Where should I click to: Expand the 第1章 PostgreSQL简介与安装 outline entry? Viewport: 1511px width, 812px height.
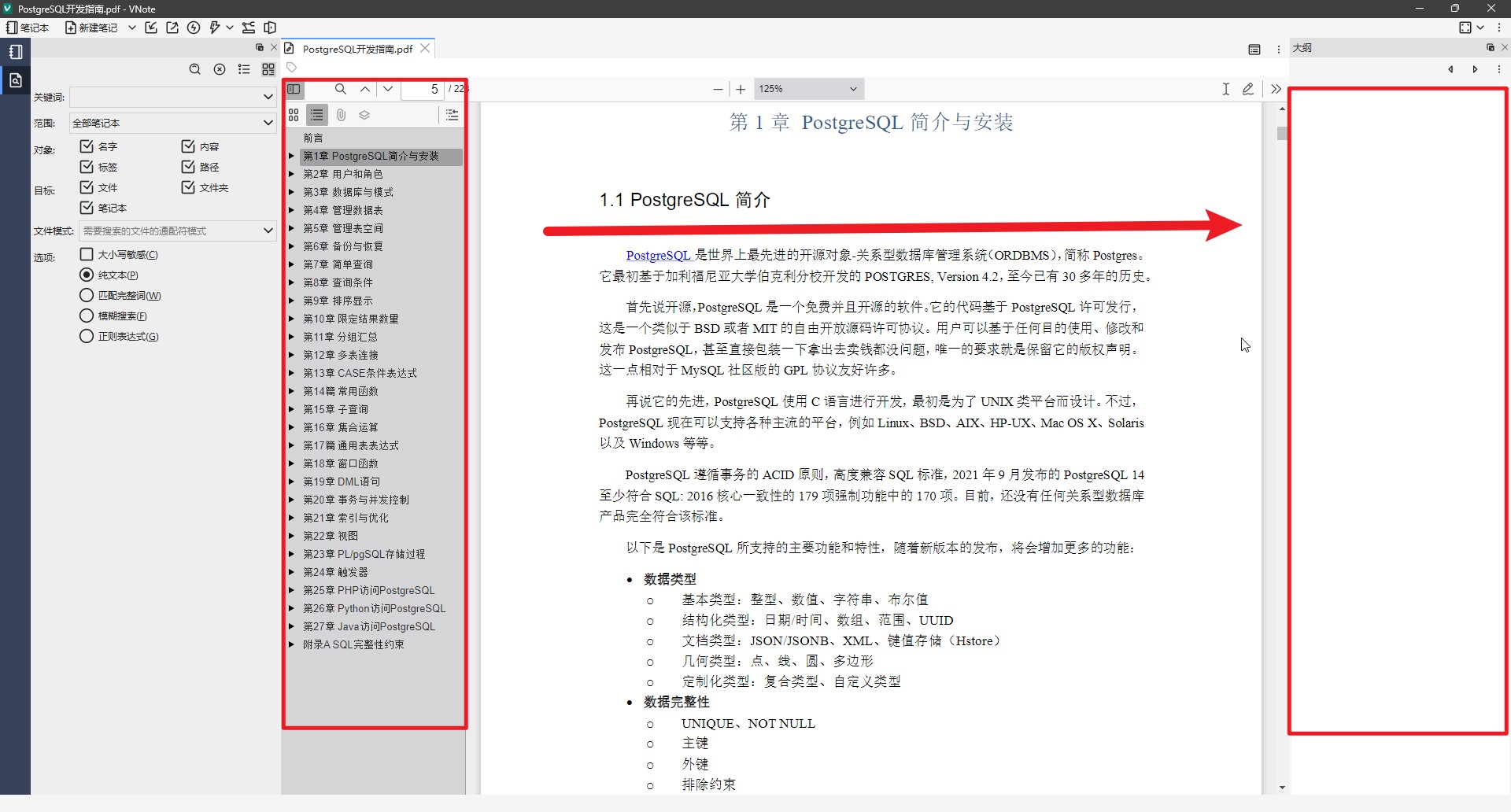click(292, 156)
